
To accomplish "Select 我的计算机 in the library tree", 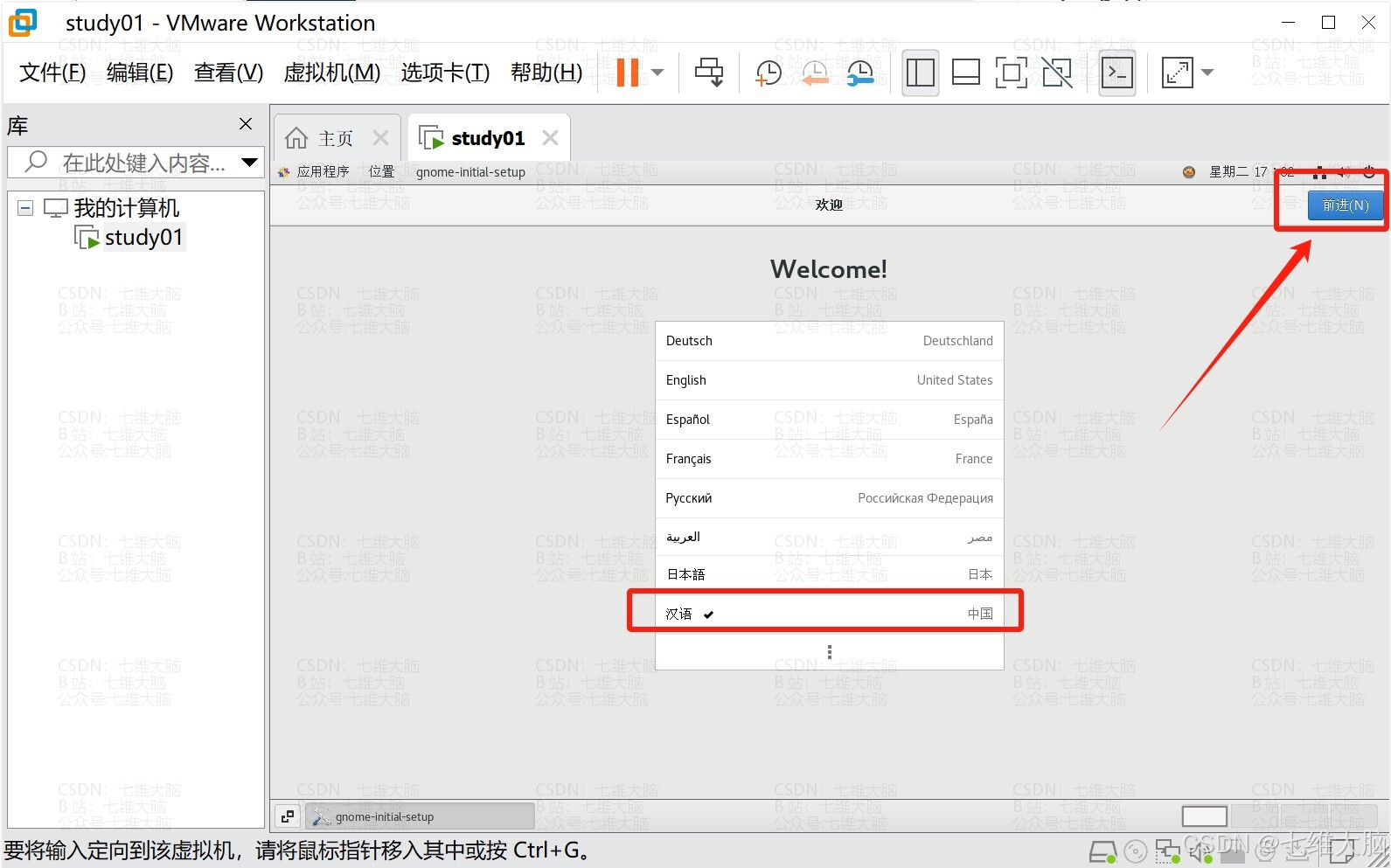I will pyautogui.click(x=126, y=208).
